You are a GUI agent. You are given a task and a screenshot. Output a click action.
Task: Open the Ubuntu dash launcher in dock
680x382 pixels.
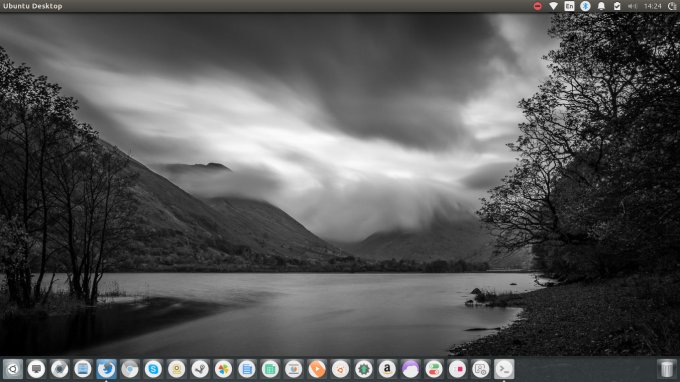(x=13, y=369)
